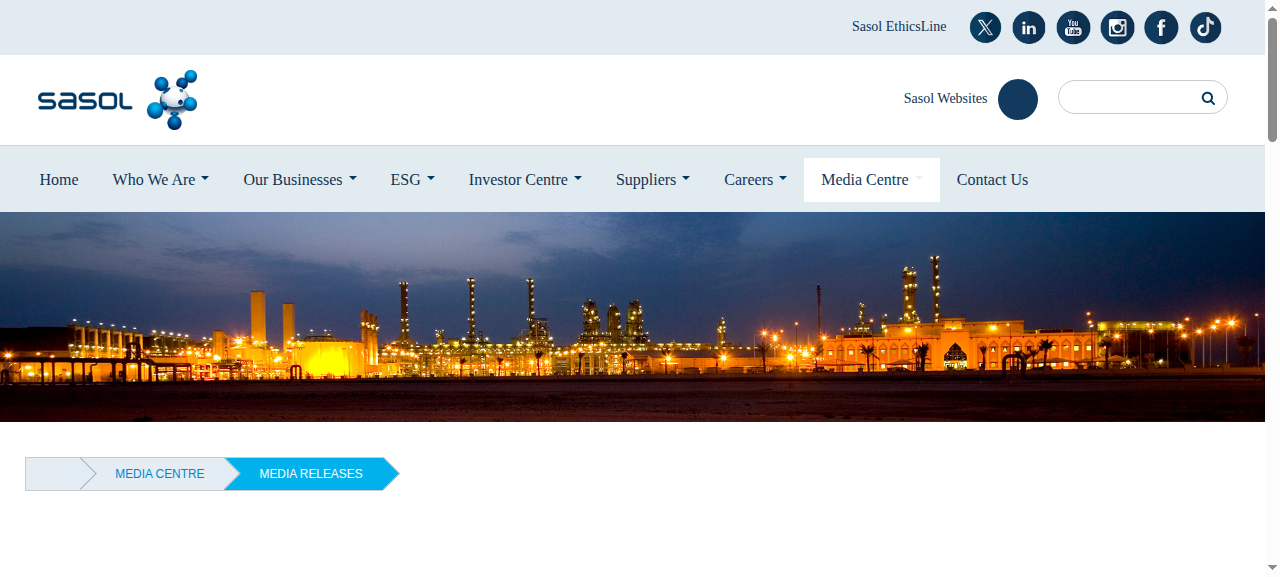
Task: Click the magnifier search icon
Action: 1208,98
